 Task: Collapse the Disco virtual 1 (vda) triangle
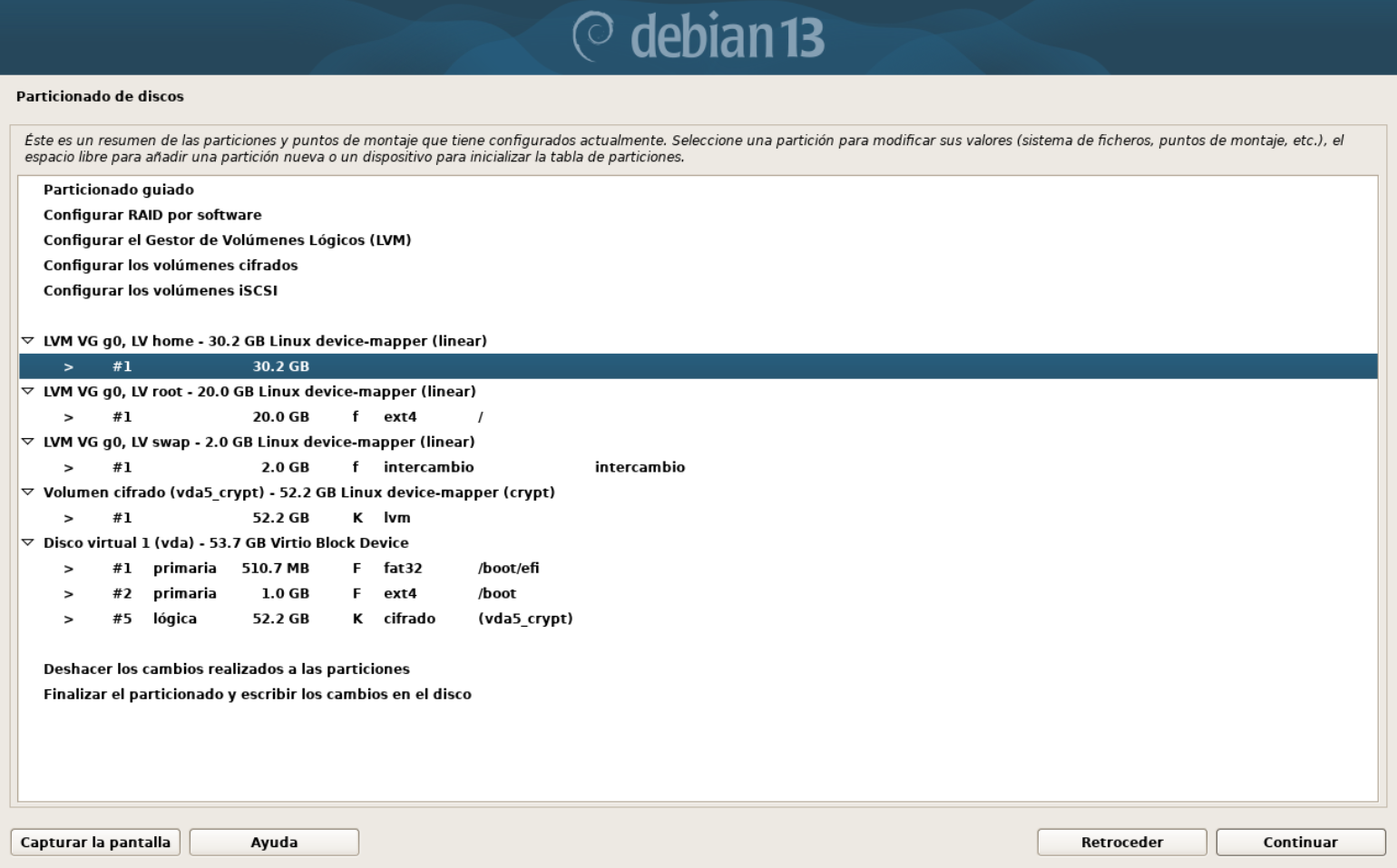point(27,542)
